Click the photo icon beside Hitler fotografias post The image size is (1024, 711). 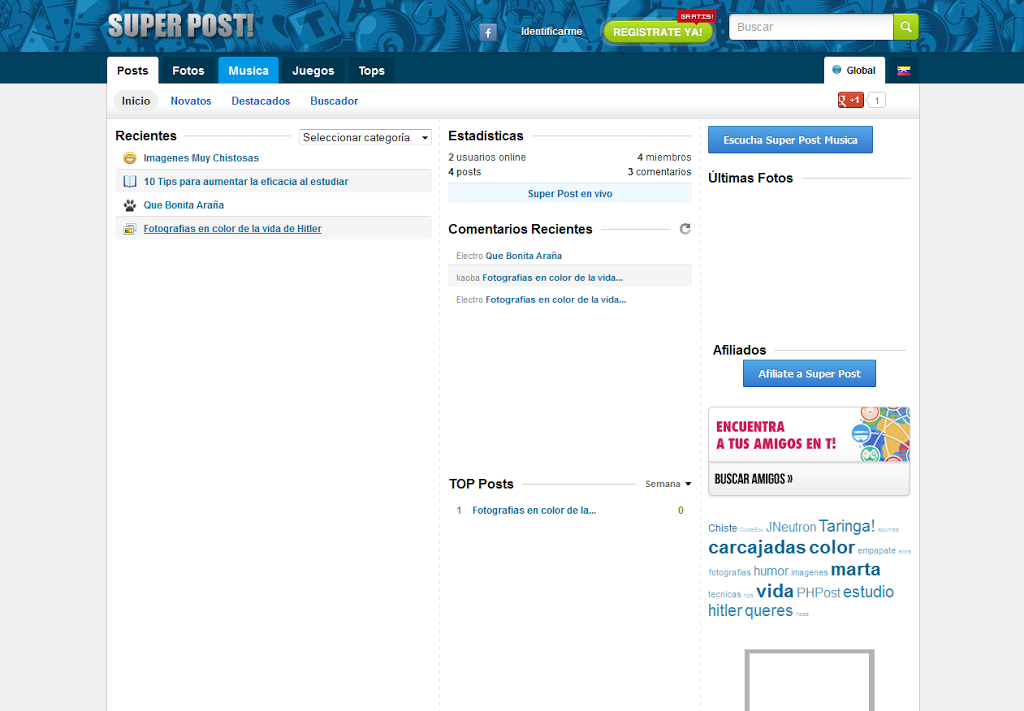(130, 229)
